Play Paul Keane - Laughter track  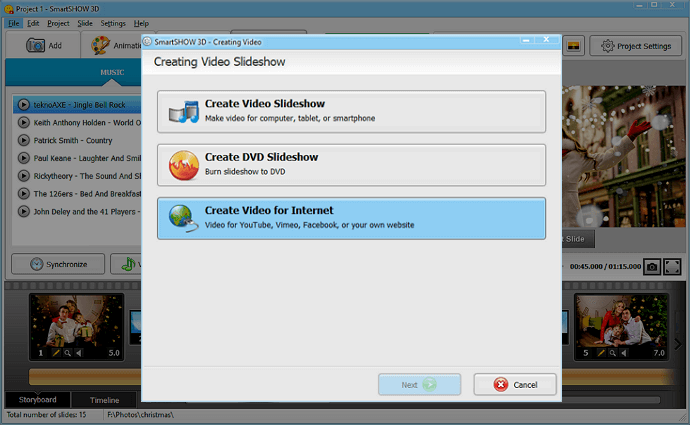[24, 158]
